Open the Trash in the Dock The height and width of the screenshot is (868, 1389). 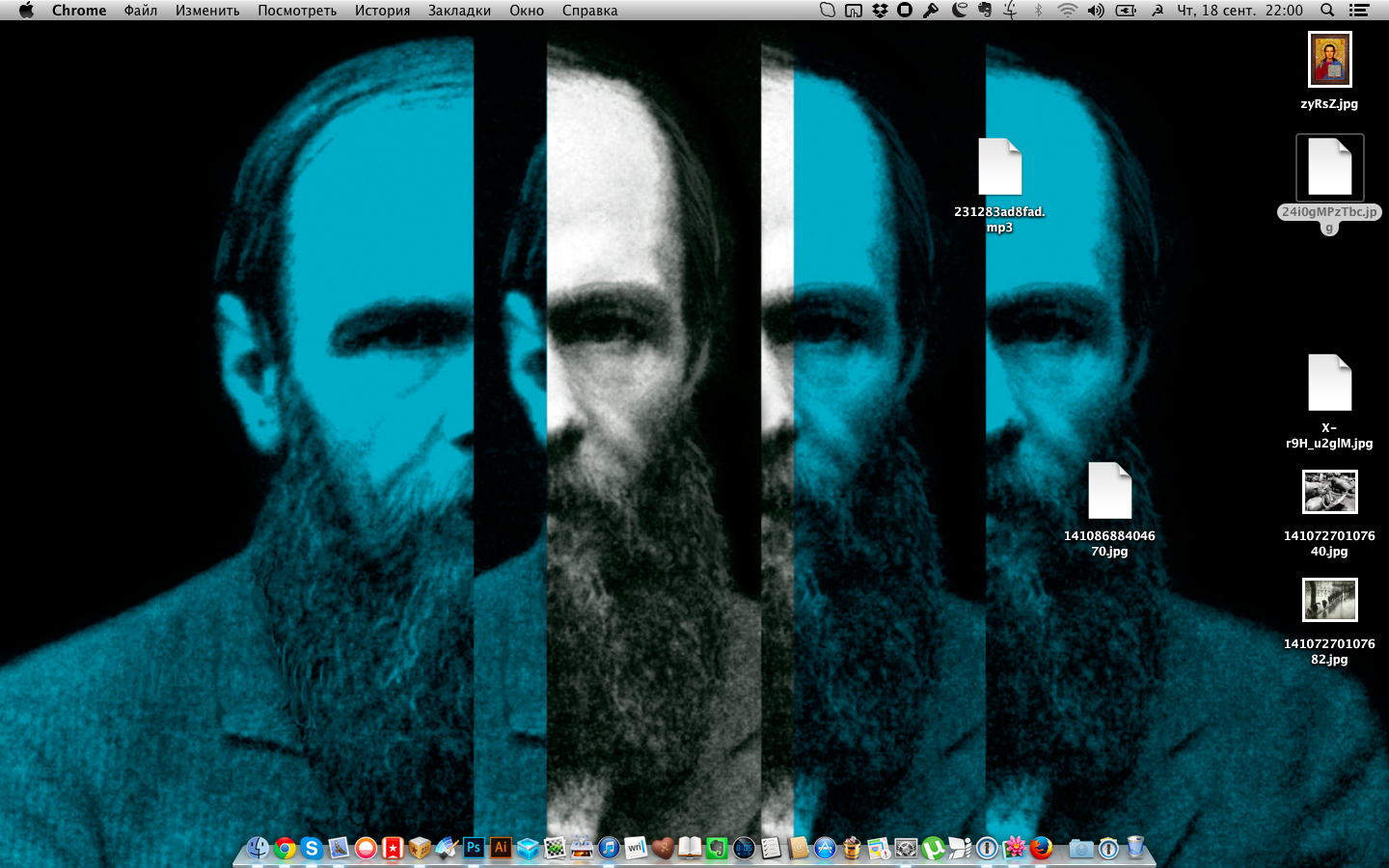coord(1135,848)
